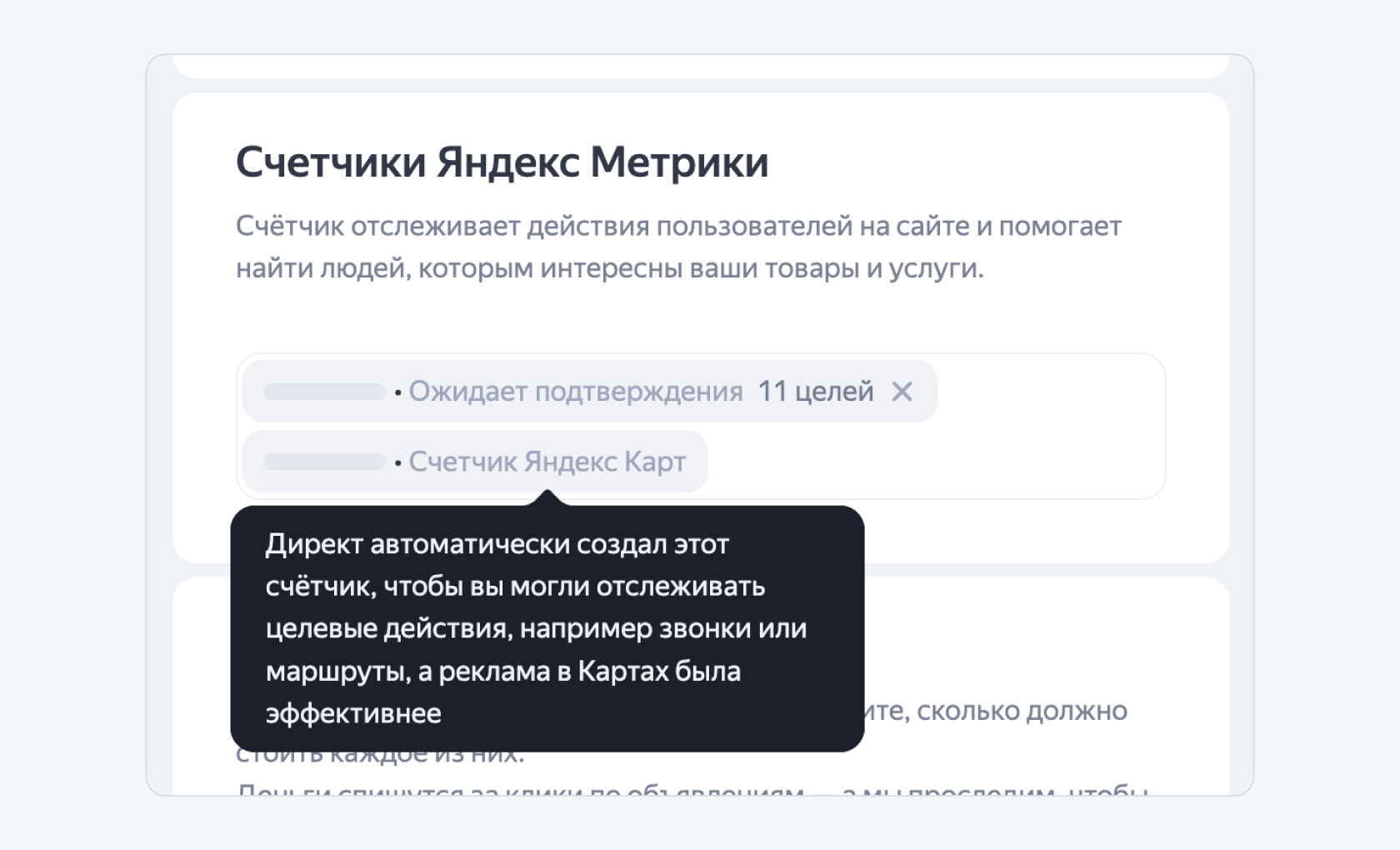Select the "Счетчик Яндекс Карт" counter chip
Image resolution: width=1400 pixels, height=850 pixels.
tap(475, 462)
